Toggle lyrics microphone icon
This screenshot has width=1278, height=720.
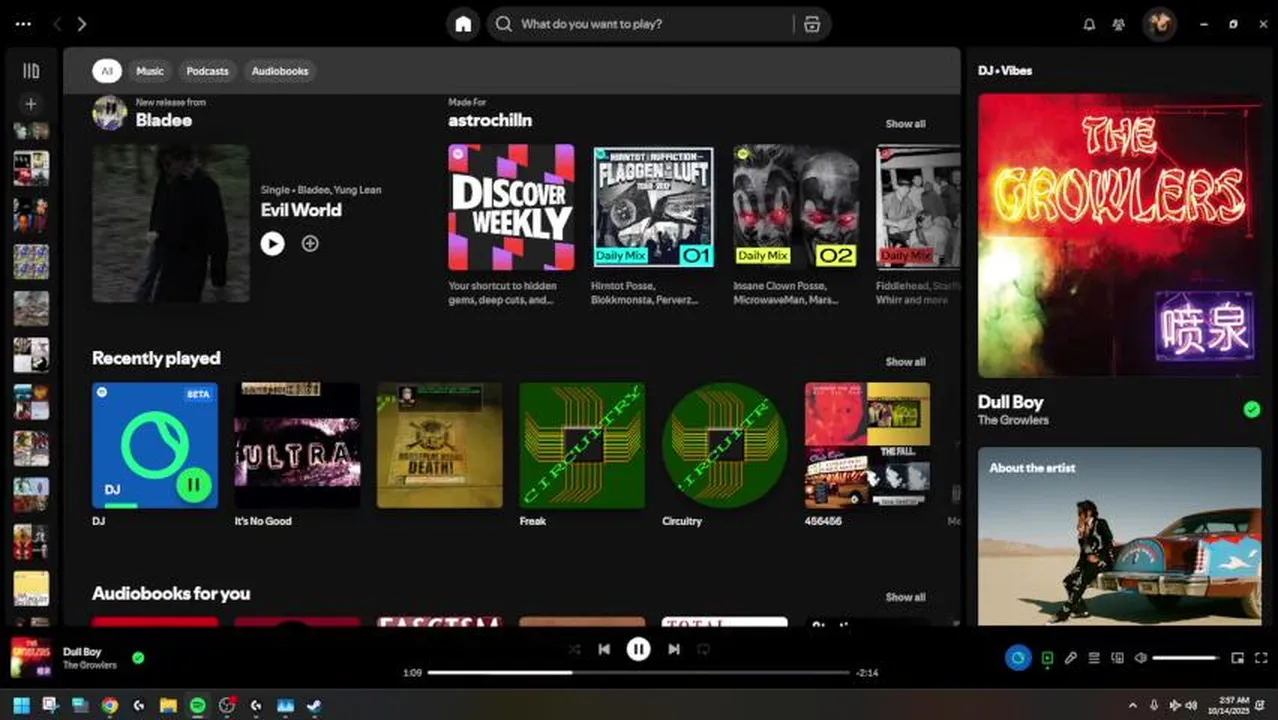click(x=1071, y=658)
